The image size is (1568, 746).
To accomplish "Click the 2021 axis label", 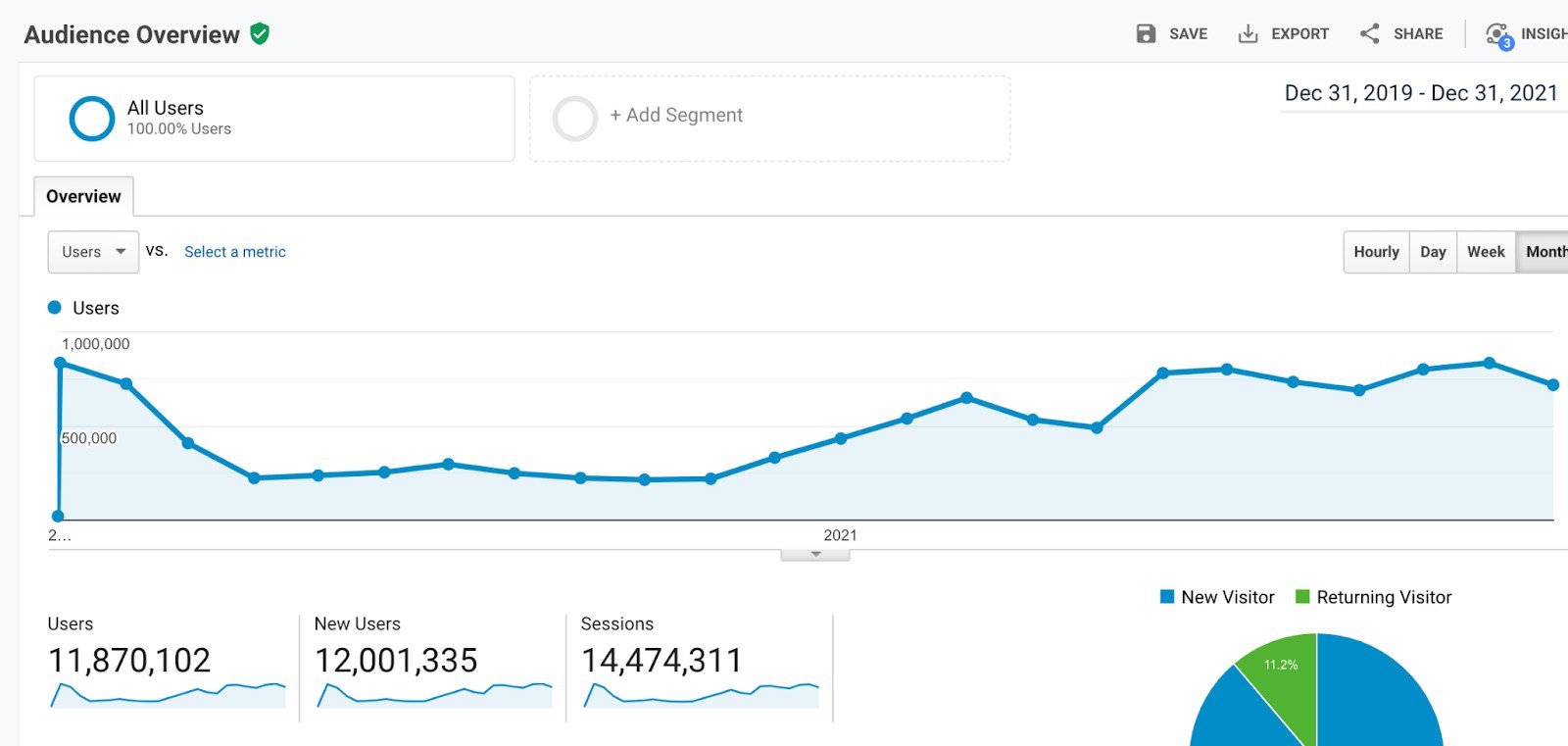I will pyautogui.click(x=840, y=535).
